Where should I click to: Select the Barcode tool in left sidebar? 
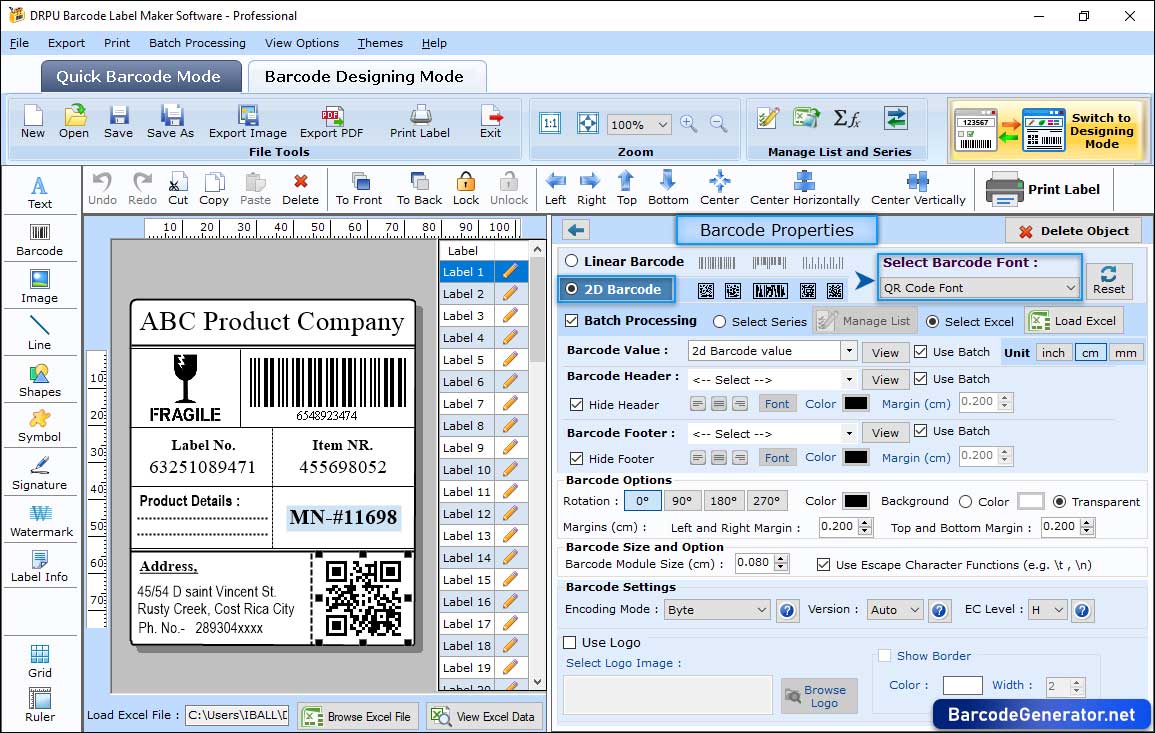pyautogui.click(x=39, y=237)
